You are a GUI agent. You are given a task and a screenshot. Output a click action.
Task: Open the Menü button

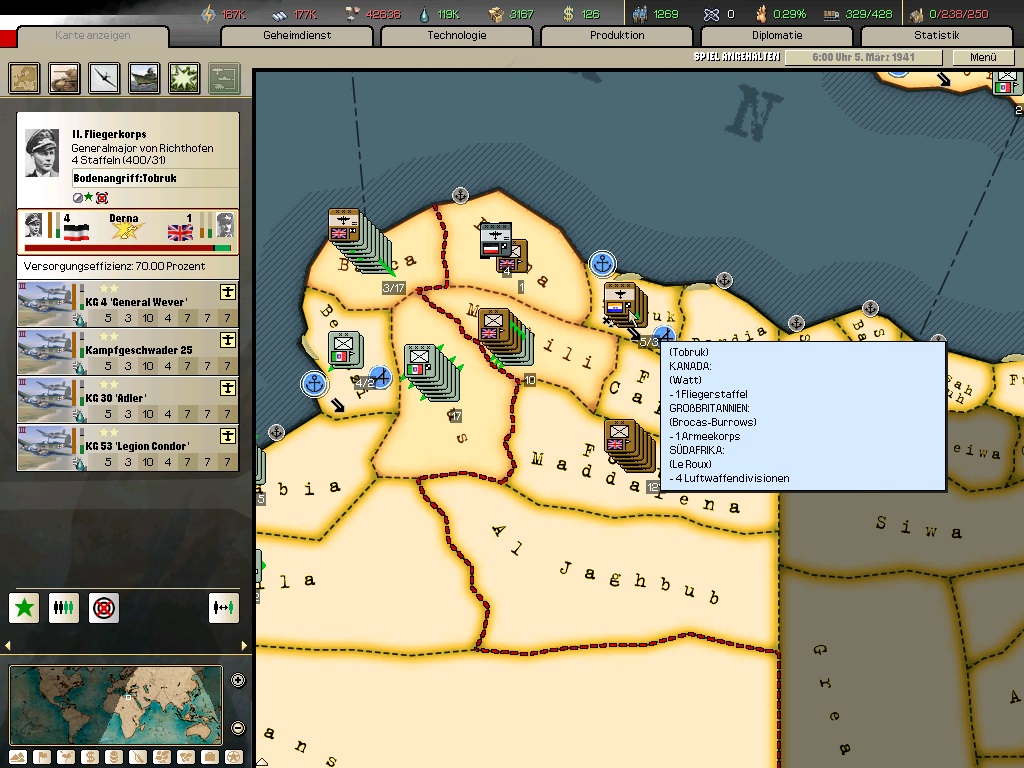pyautogui.click(x=983, y=58)
